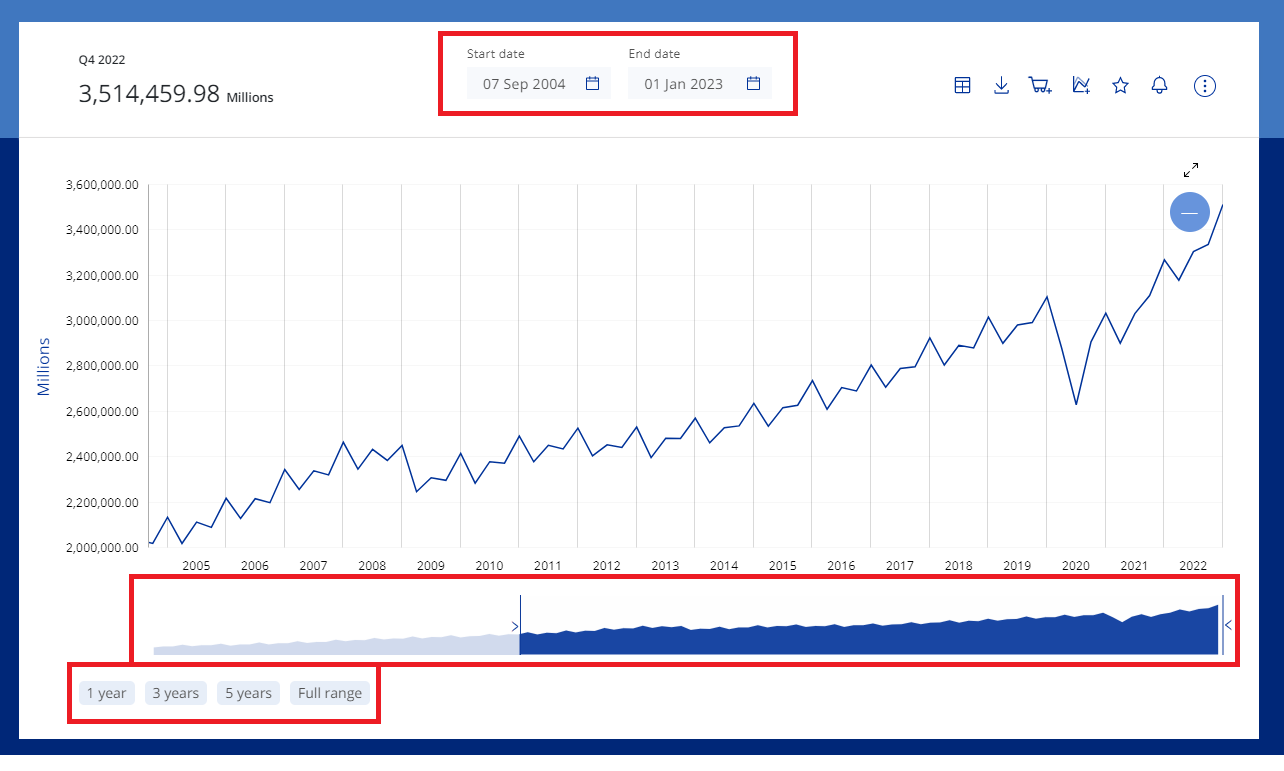Click the right handle of the range slider
The height and width of the screenshot is (771, 1284).
1224,624
